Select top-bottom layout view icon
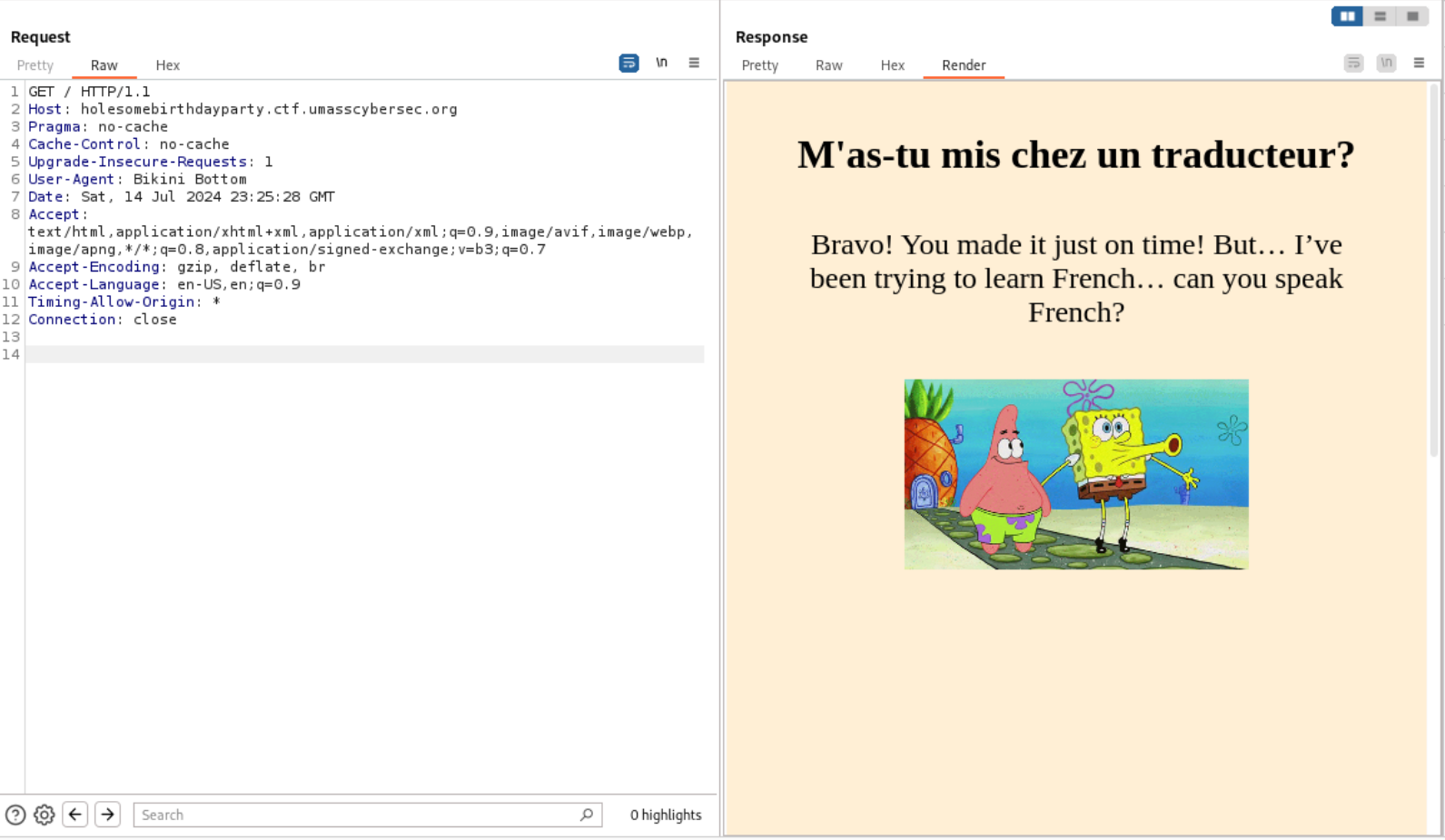 (1380, 16)
